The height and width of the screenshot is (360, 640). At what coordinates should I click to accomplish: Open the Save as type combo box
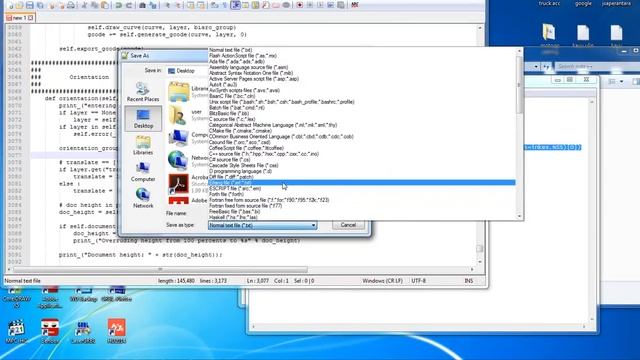coord(262,225)
